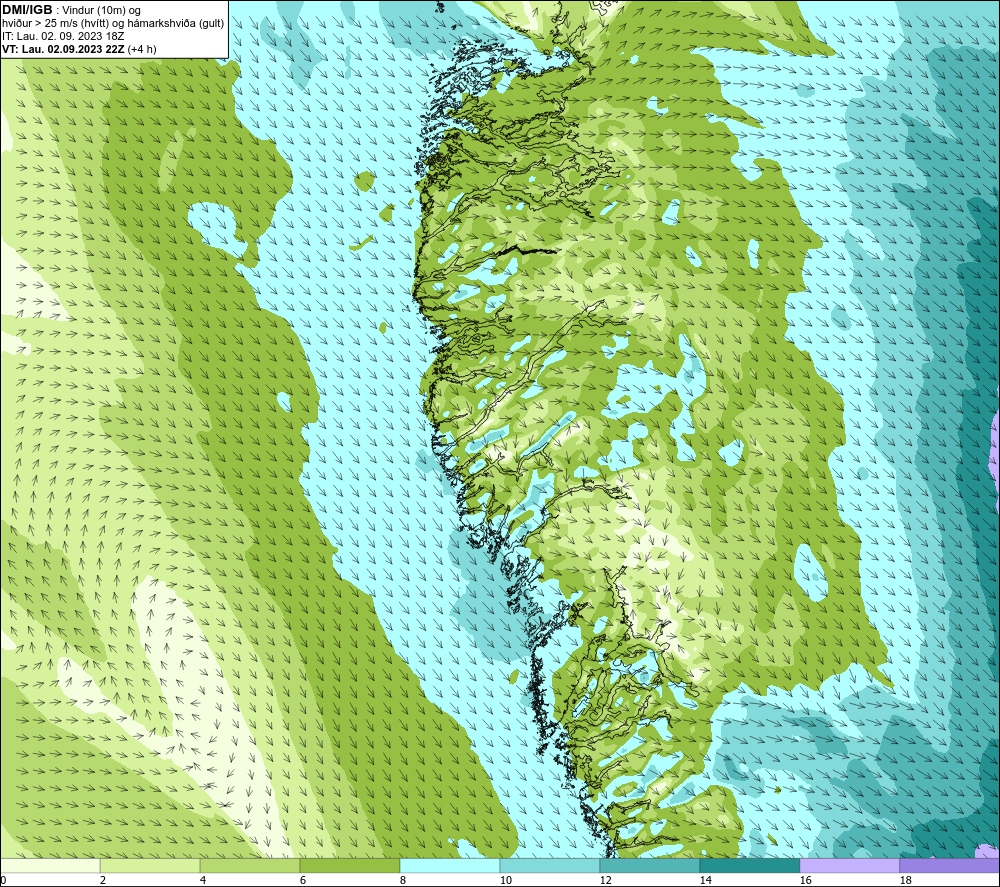Click the legend scale label "6"

point(303,881)
